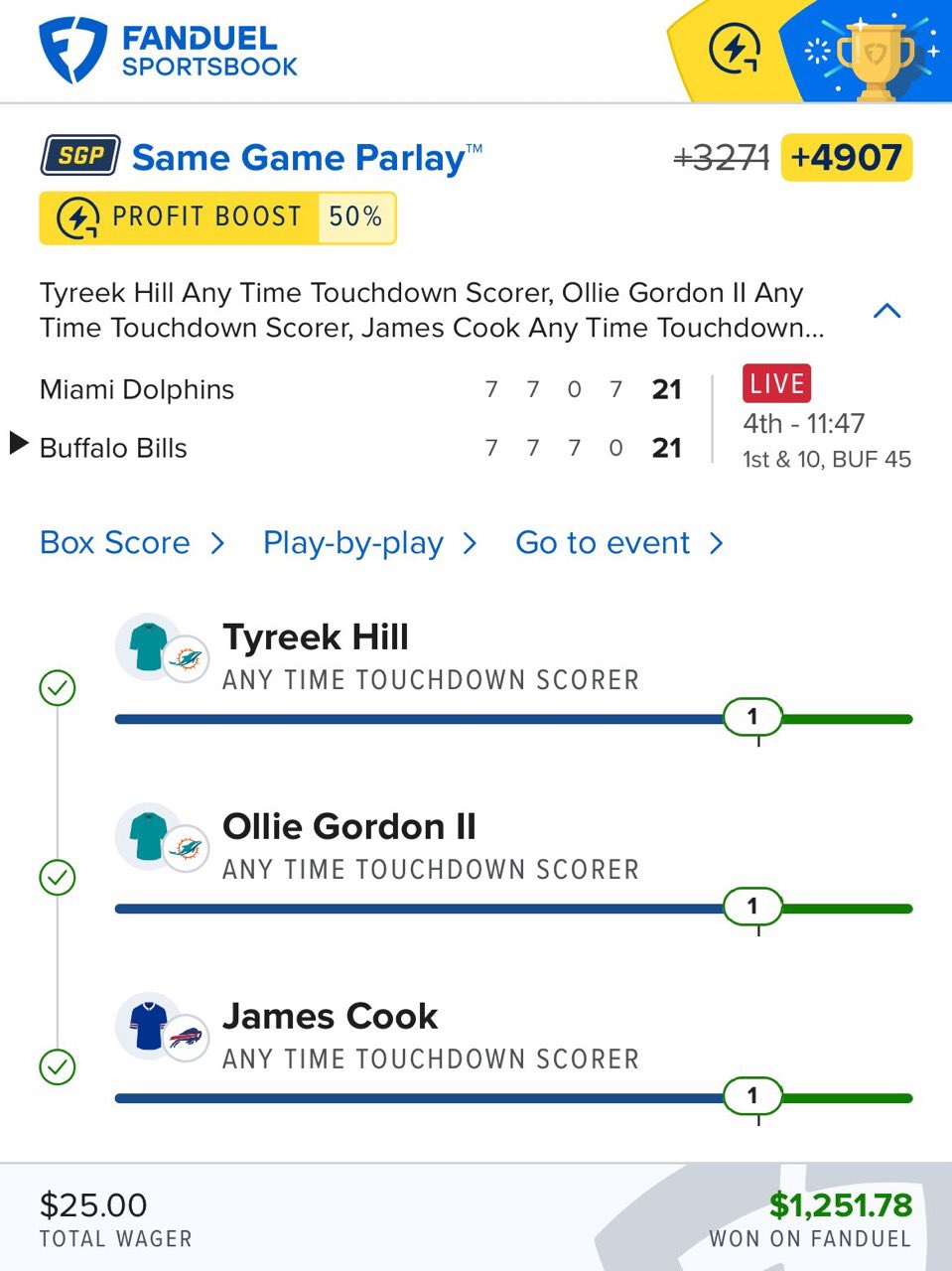Click the green checkmark beside Tyreek Hill
952x1271 pixels.
coord(58,687)
